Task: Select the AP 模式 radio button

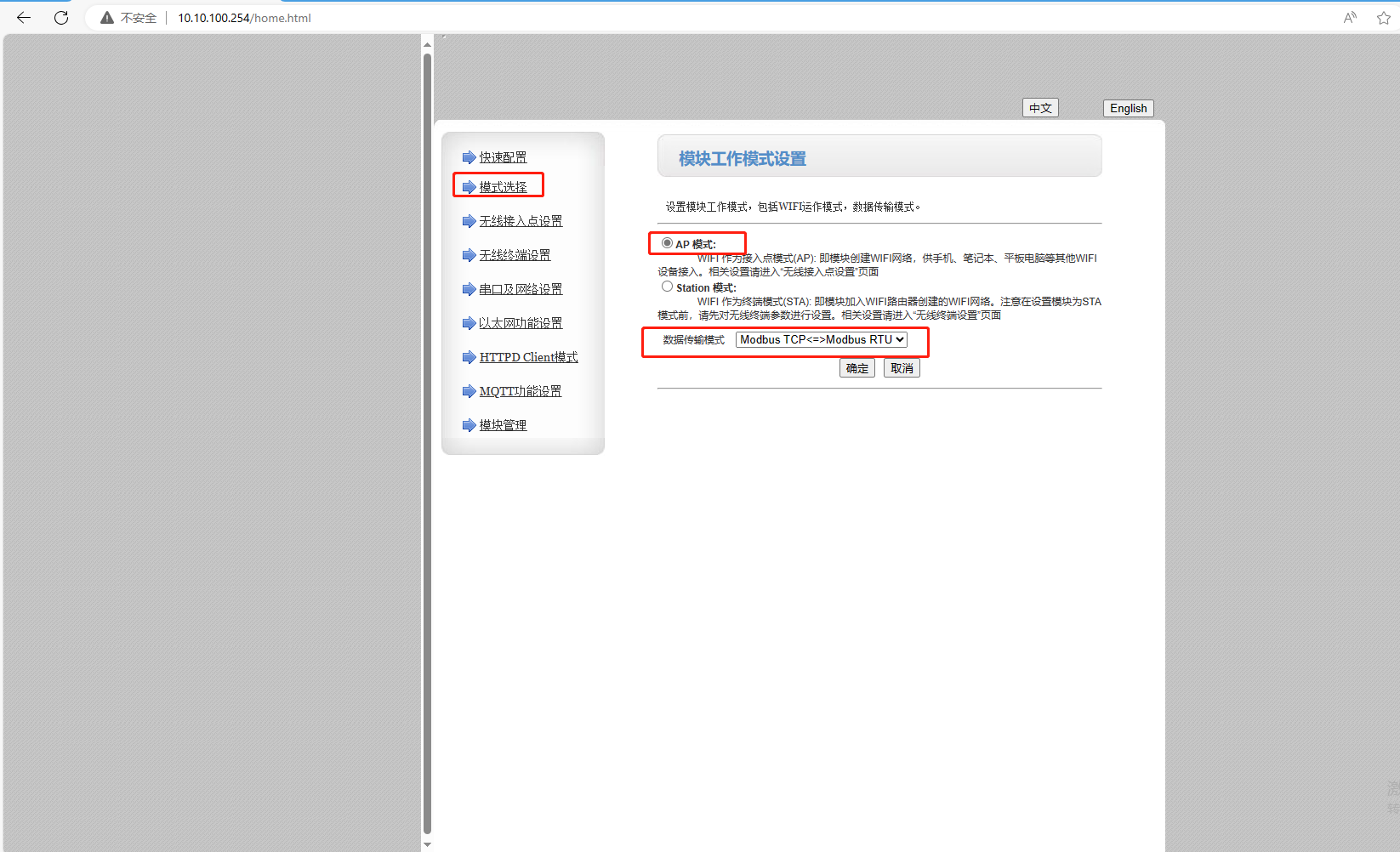Action: 667,243
